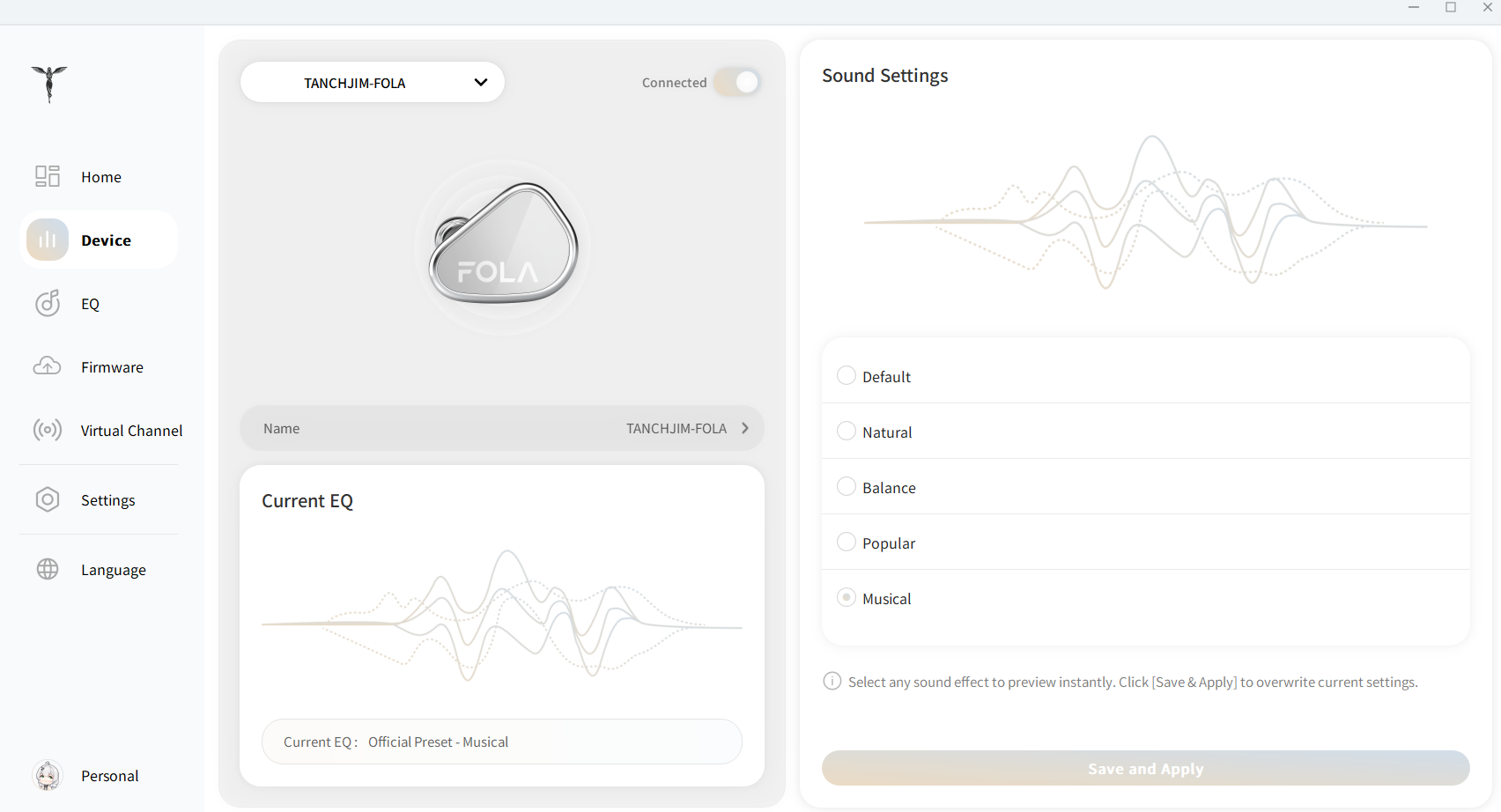Expand the device Name field chevron
Image resolution: width=1501 pixels, height=812 pixels.
pyautogui.click(x=744, y=428)
